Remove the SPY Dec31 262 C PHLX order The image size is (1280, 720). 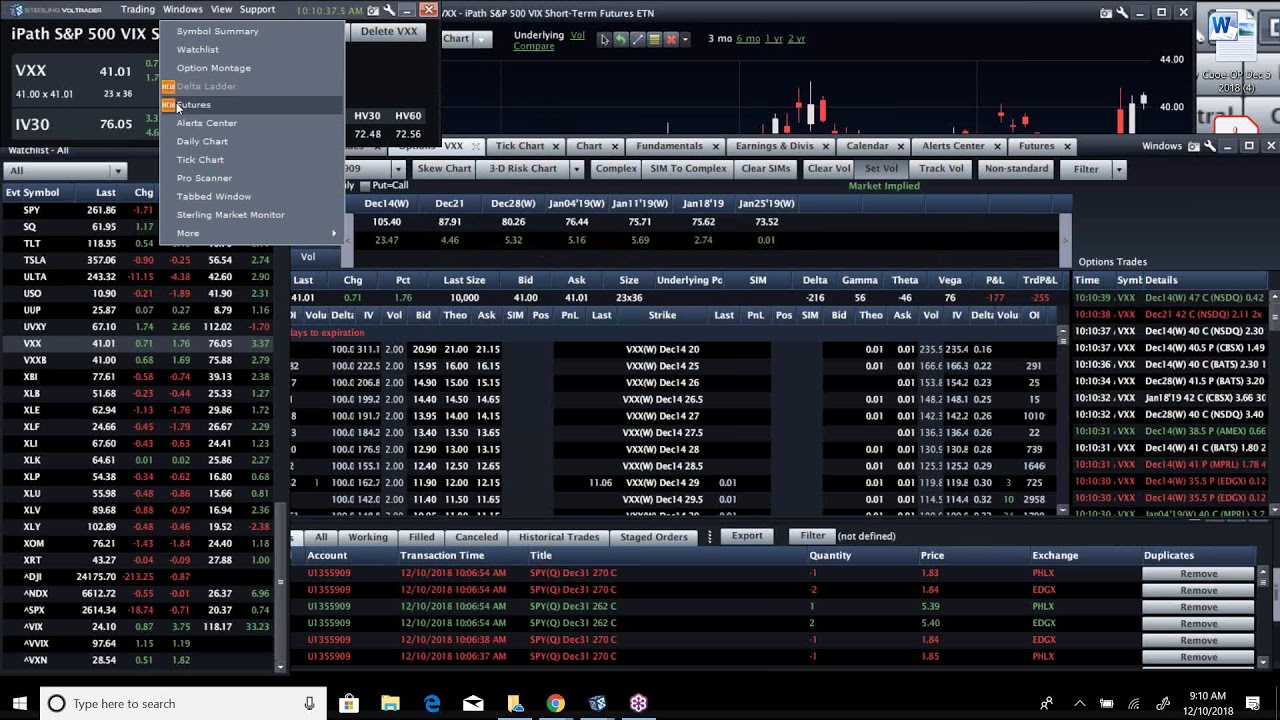click(x=1198, y=607)
